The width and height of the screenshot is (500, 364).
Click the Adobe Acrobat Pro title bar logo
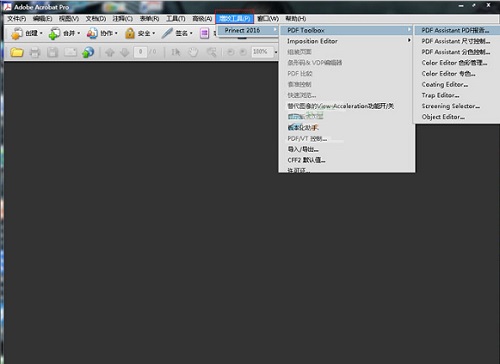pyautogui.click(x=7, y=7)
